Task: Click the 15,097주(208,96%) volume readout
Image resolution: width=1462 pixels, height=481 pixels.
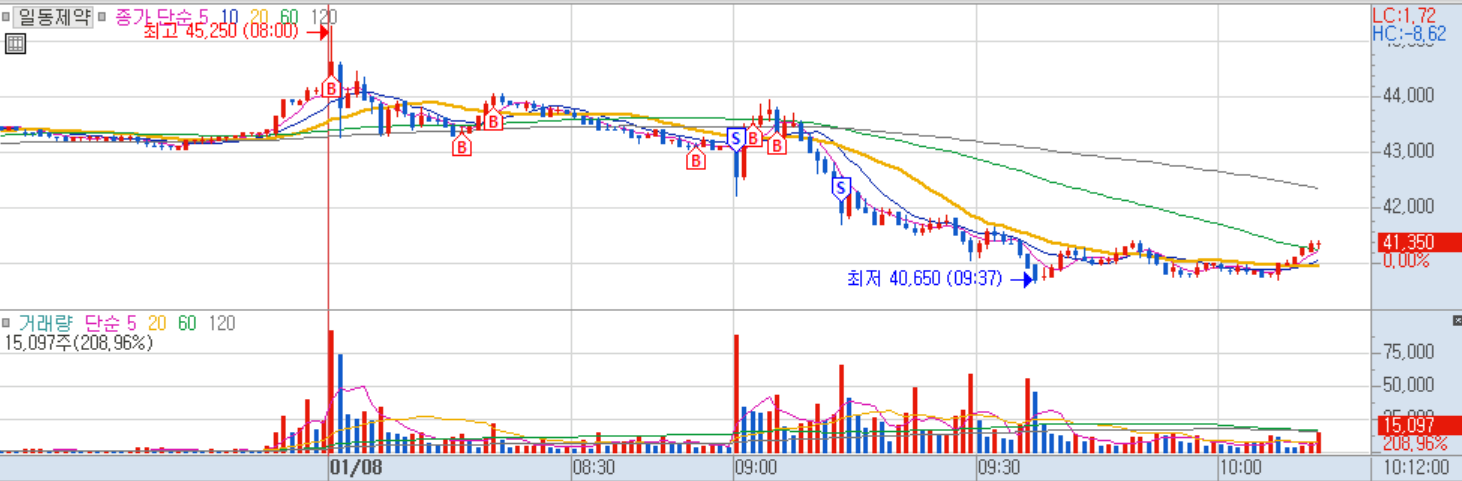Action: tap(80, 343)
